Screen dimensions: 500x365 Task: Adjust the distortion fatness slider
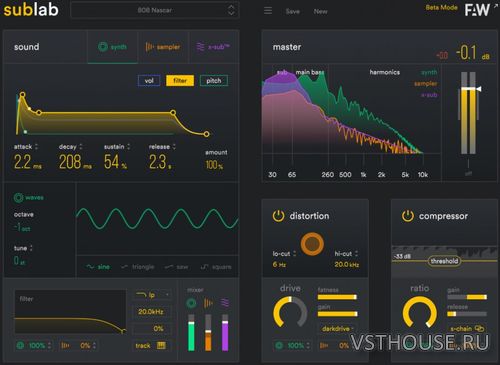337,297
